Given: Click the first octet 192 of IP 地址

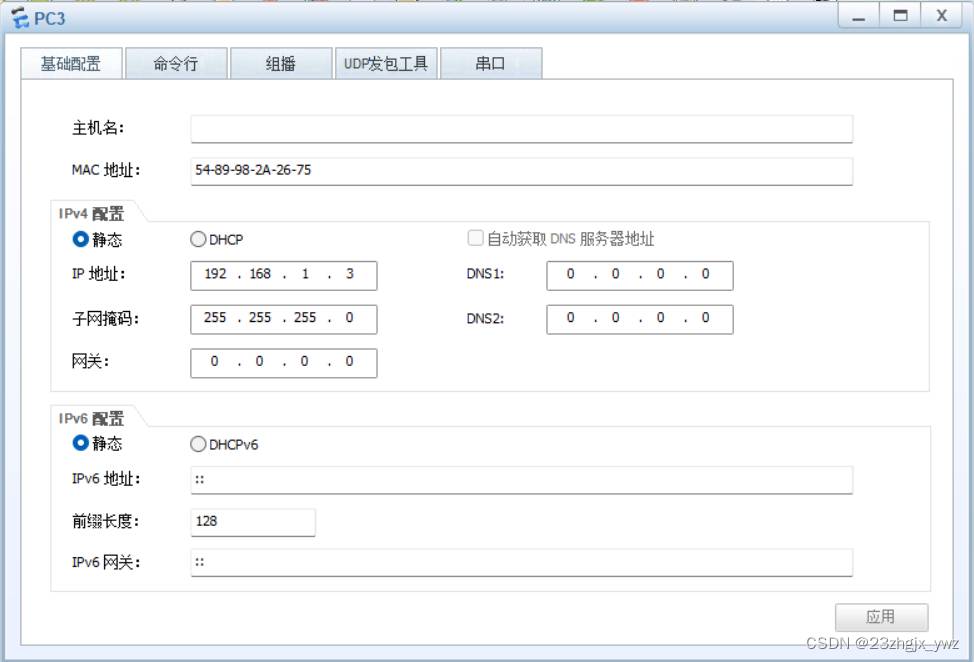Looking at the screenshot, I should point(216,274).
